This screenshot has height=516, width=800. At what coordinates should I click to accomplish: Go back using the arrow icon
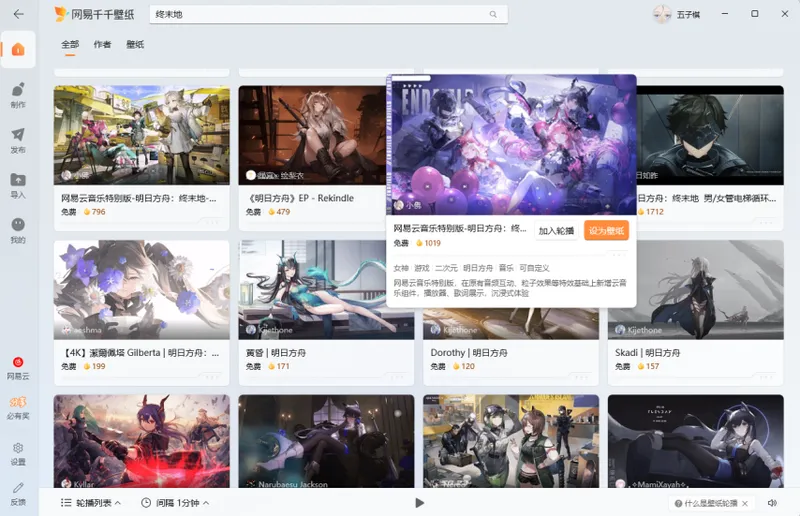[x=18, y=14]
